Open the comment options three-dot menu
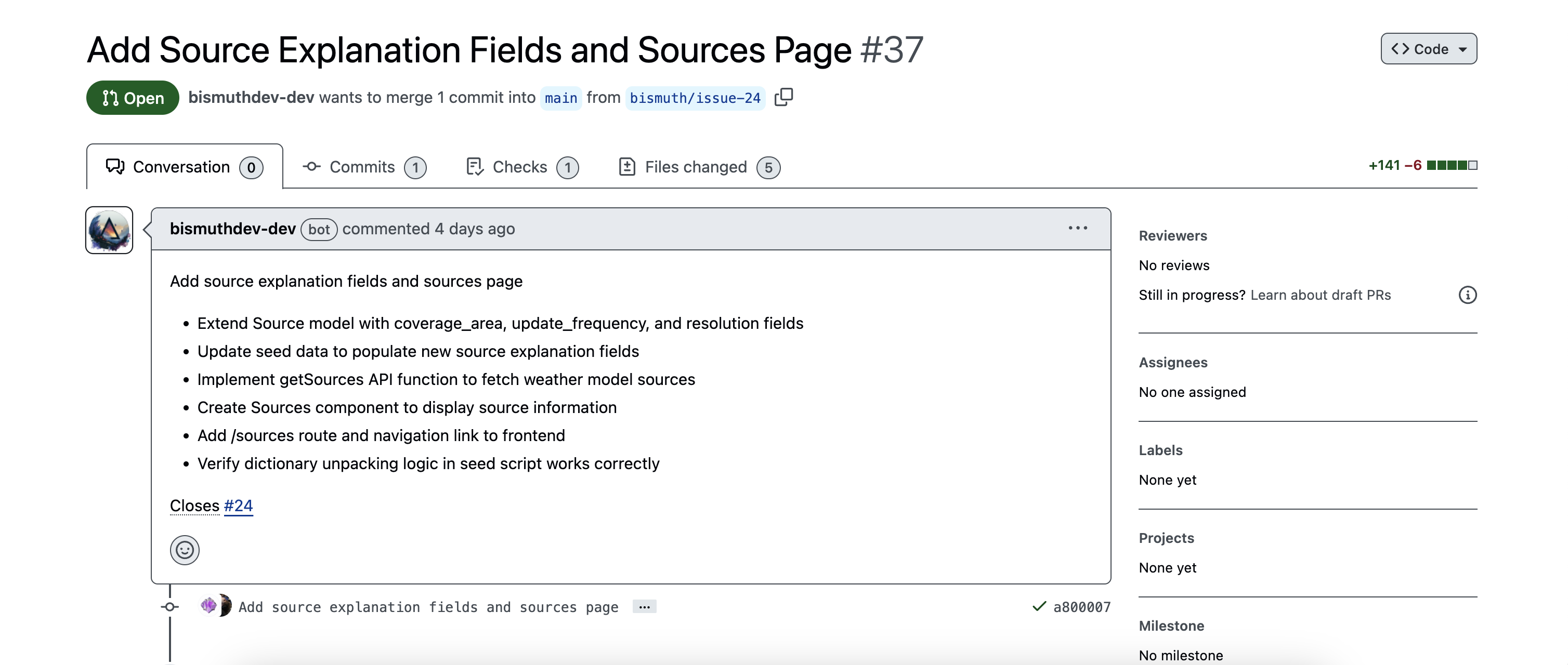Image resolution: width=1568 pixels, height=665 pixels. point(1077,228)
